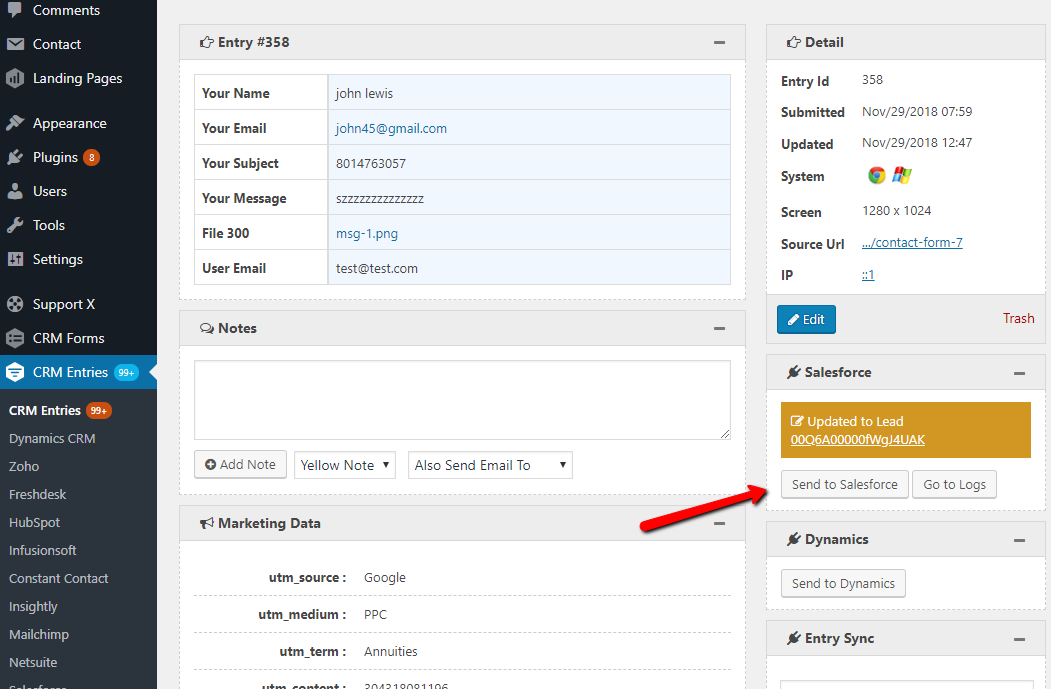The width and height of the screenshot is (1051, 689).
Task: Click the Edit button in Detail
Action: tap(806, 319)
